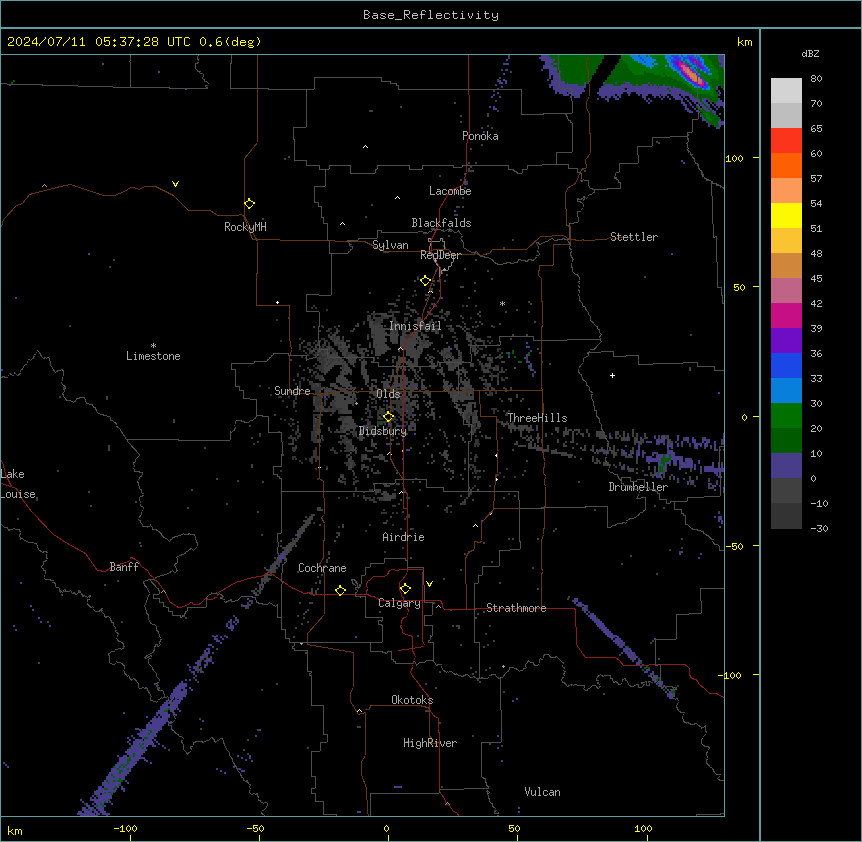
Task: Pick the orange 57-60 dBZ legend swatch
Action: 786,165
